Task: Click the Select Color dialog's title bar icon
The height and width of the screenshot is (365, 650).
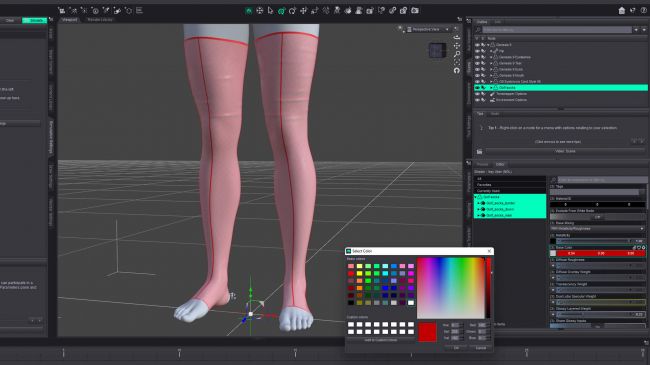Action: (x=349, y=251)
